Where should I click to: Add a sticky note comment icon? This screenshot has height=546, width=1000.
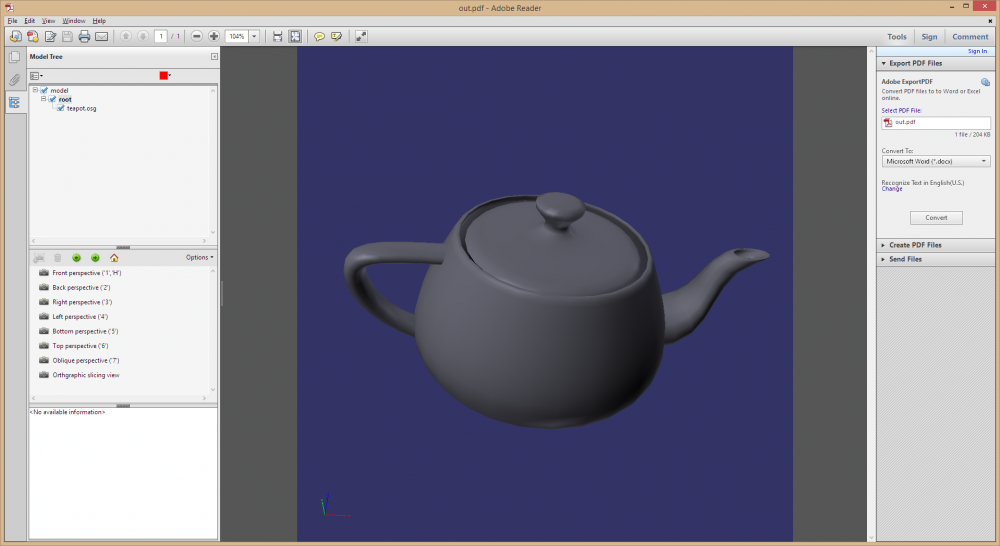coord(319,36)
